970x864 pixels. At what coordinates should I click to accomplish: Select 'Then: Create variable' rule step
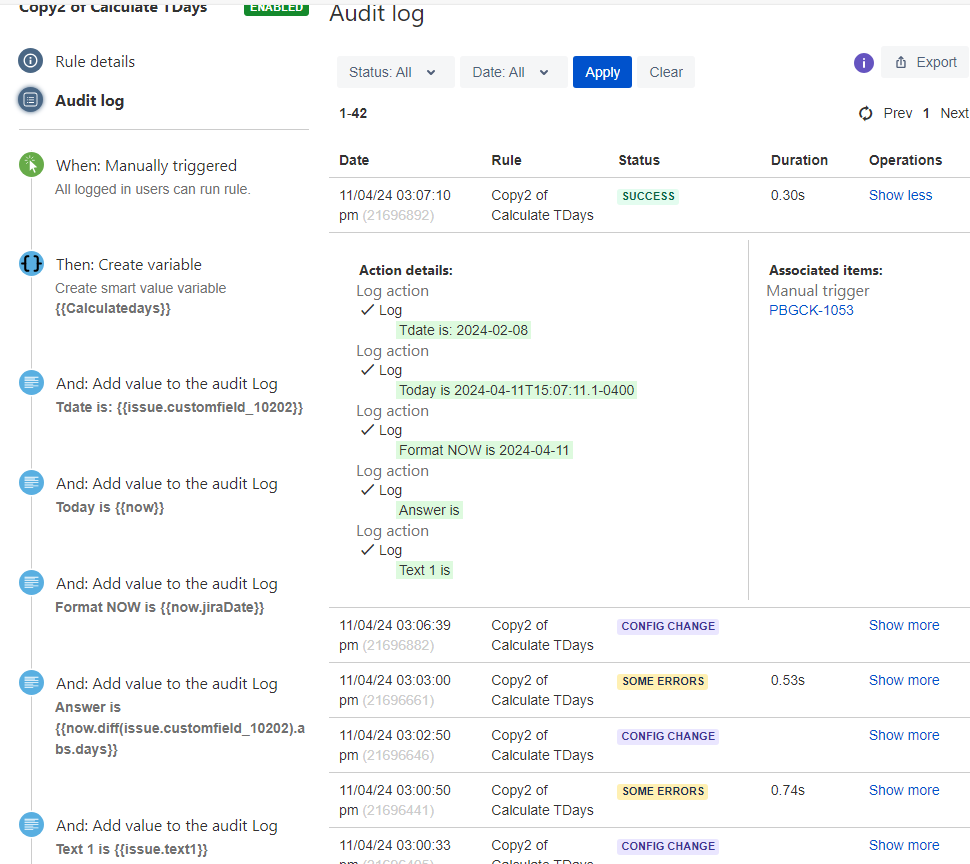point(129,265)
